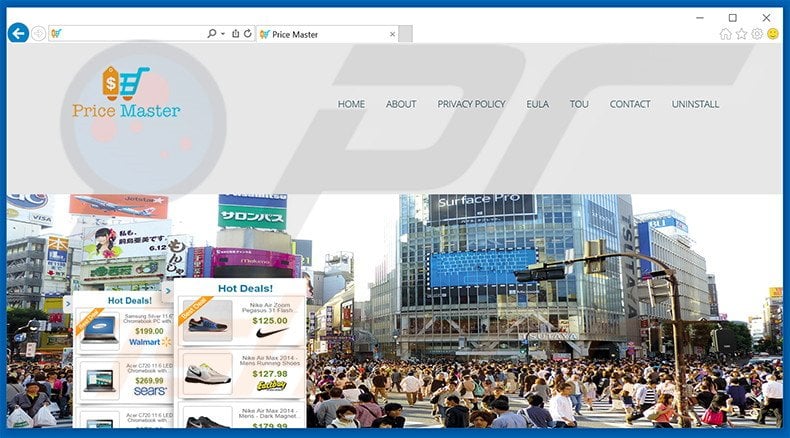Open the TOU navigation link
The width and height of the screenshot is (790, 438).
click(579, 104)
